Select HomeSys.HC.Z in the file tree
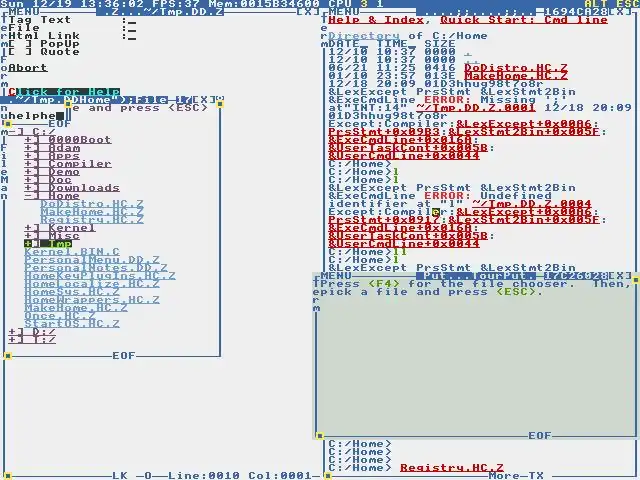 pos(72,292)
